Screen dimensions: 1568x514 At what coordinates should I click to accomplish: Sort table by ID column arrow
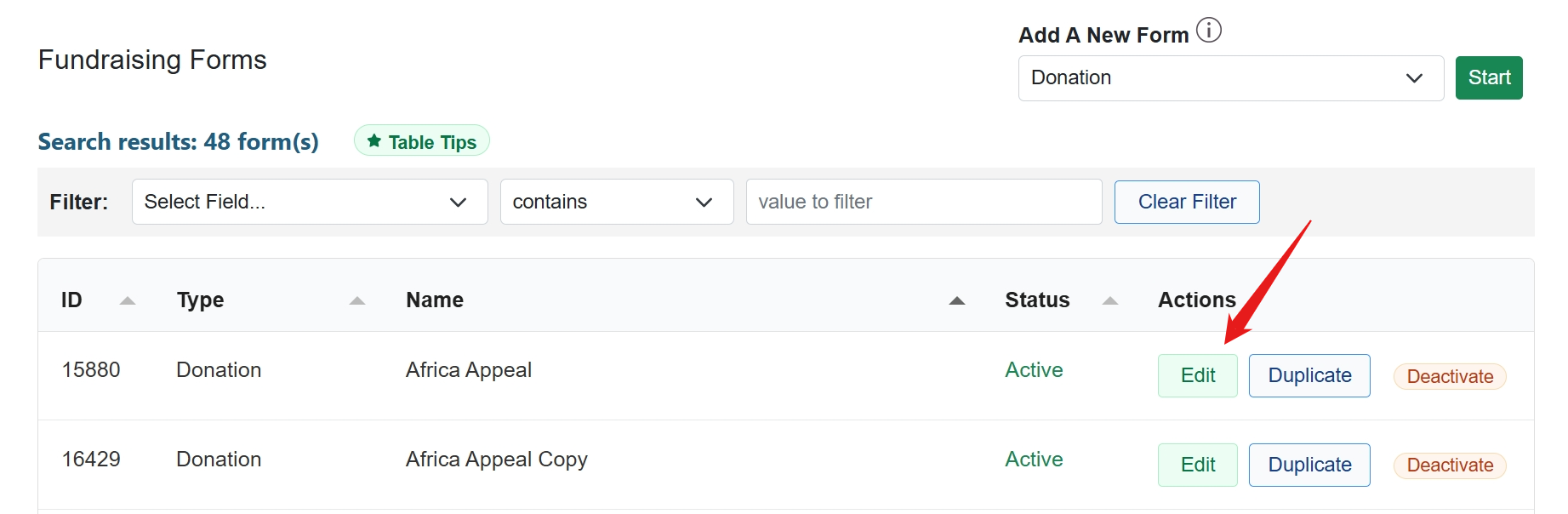point(128,300)
